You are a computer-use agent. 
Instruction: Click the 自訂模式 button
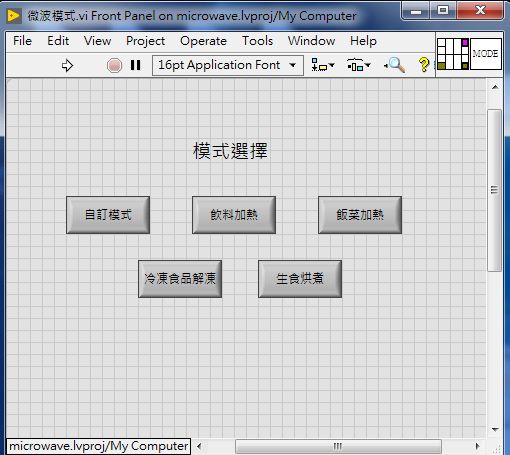click(108, 215)
